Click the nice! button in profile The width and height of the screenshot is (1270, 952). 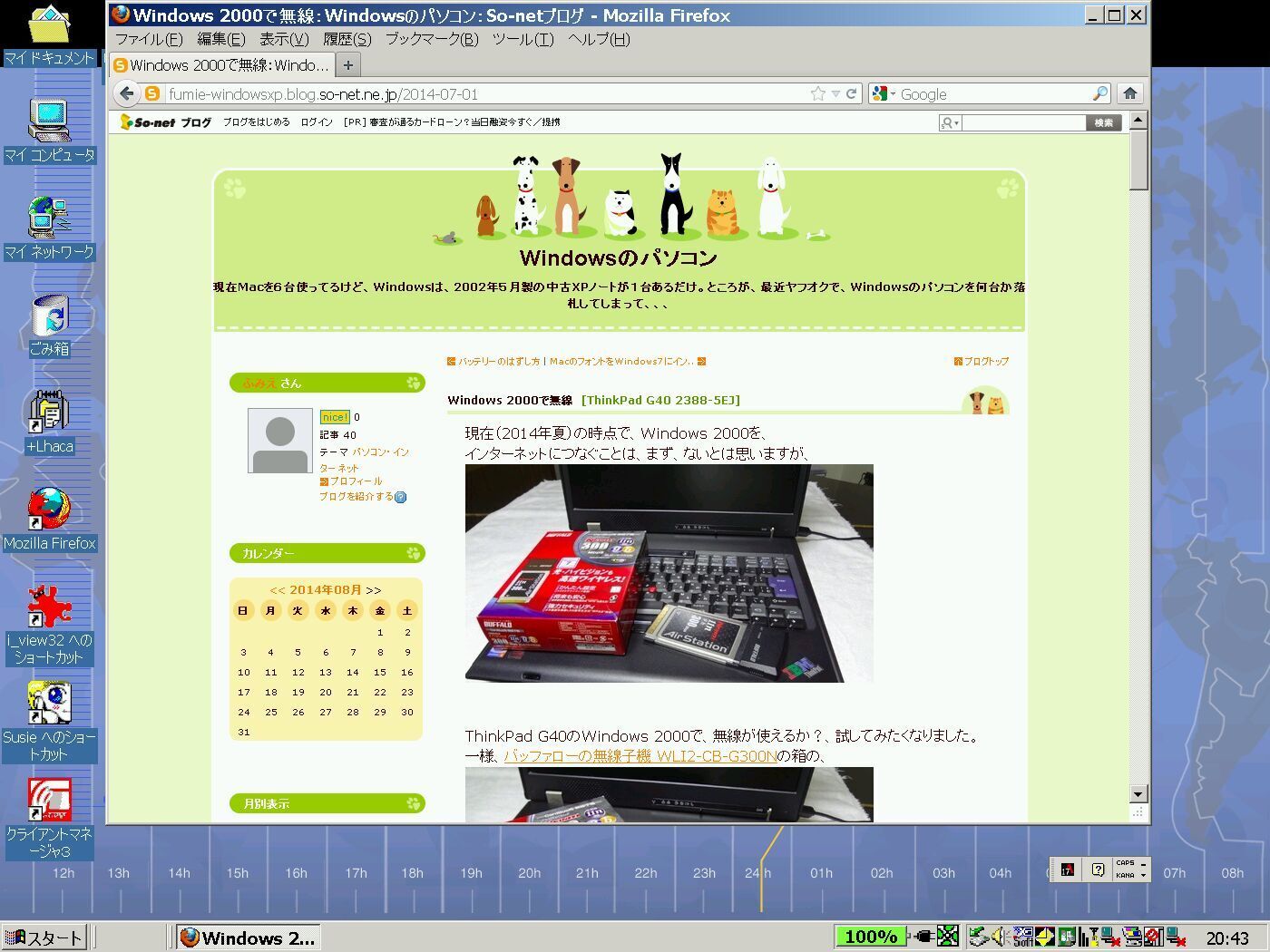click(334, 417)
